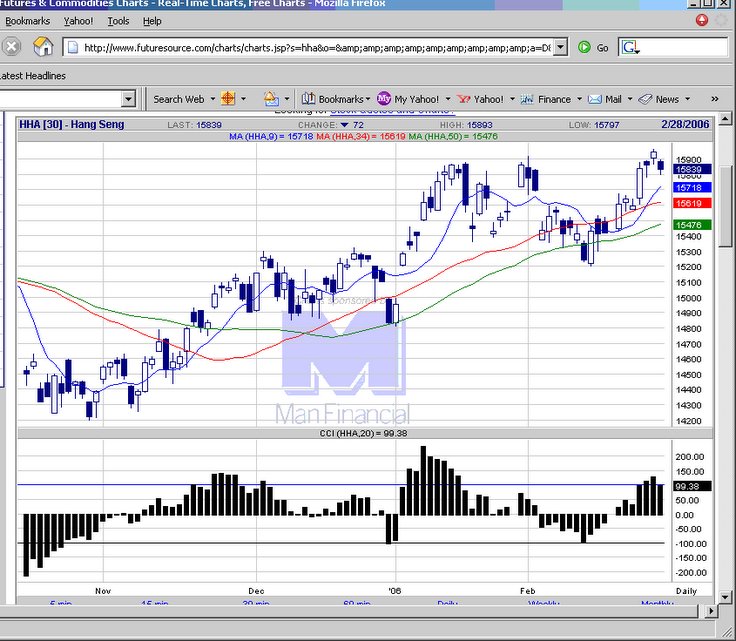Open the Bookmarks menu
This screenshot has width=736, height=641.
click(x=27, y=21)
